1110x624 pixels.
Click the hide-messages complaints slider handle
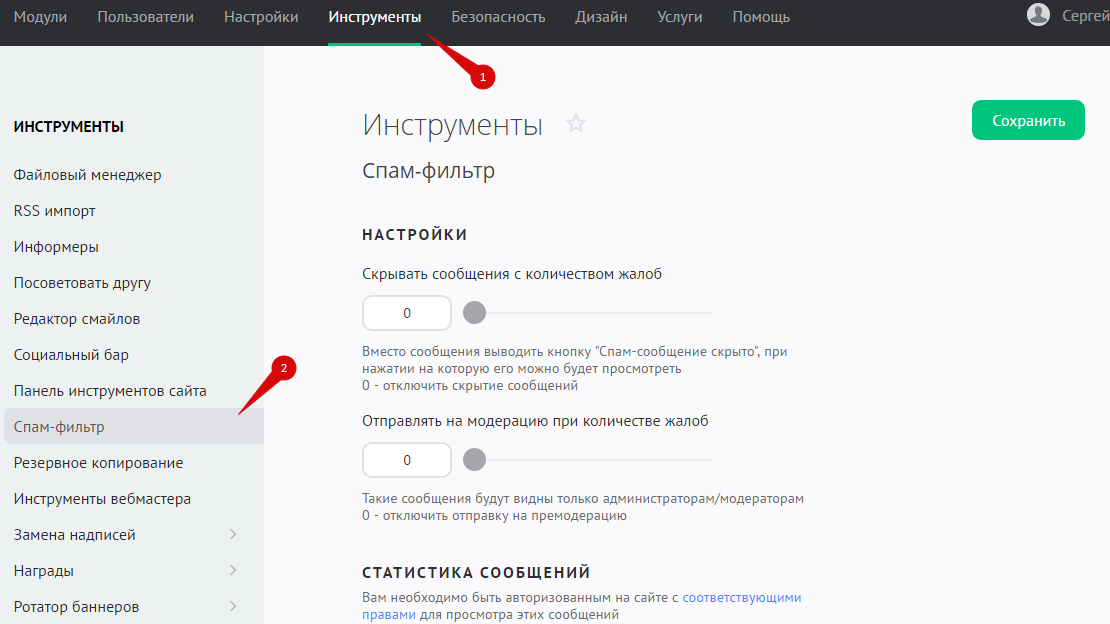475,313
